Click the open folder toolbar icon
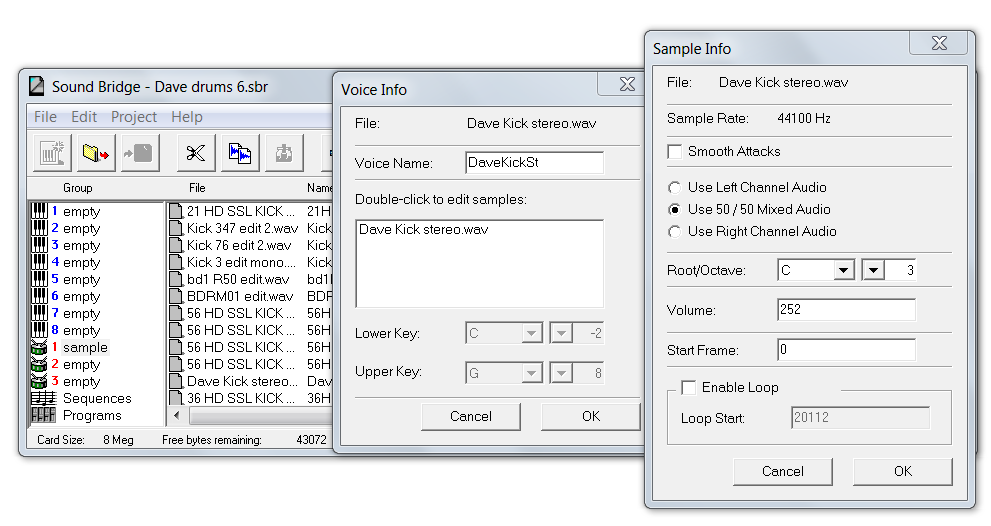Image resolution: width=991 pixels, height=526 pixels. tap(97, 153)
